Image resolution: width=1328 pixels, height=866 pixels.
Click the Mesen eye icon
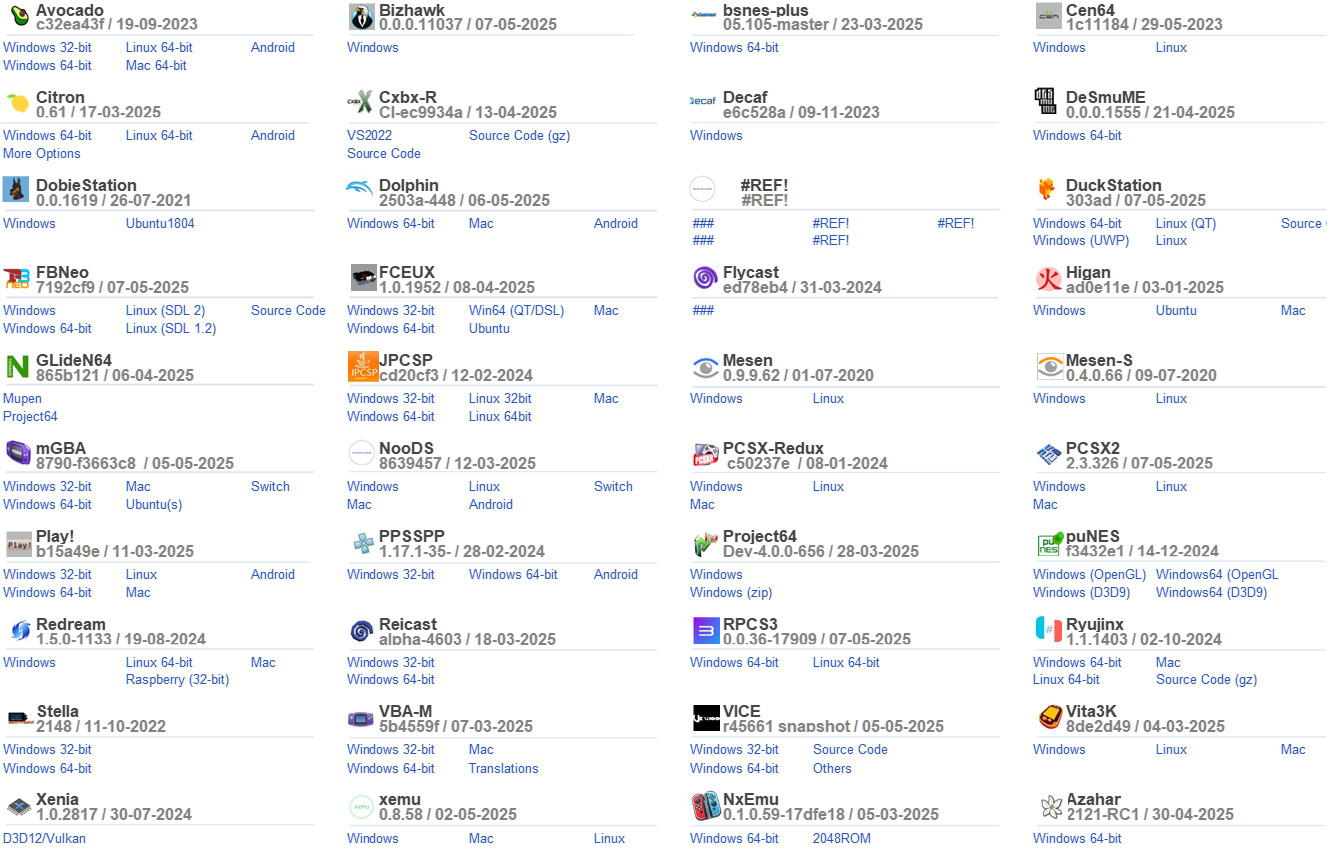(706, 368)
